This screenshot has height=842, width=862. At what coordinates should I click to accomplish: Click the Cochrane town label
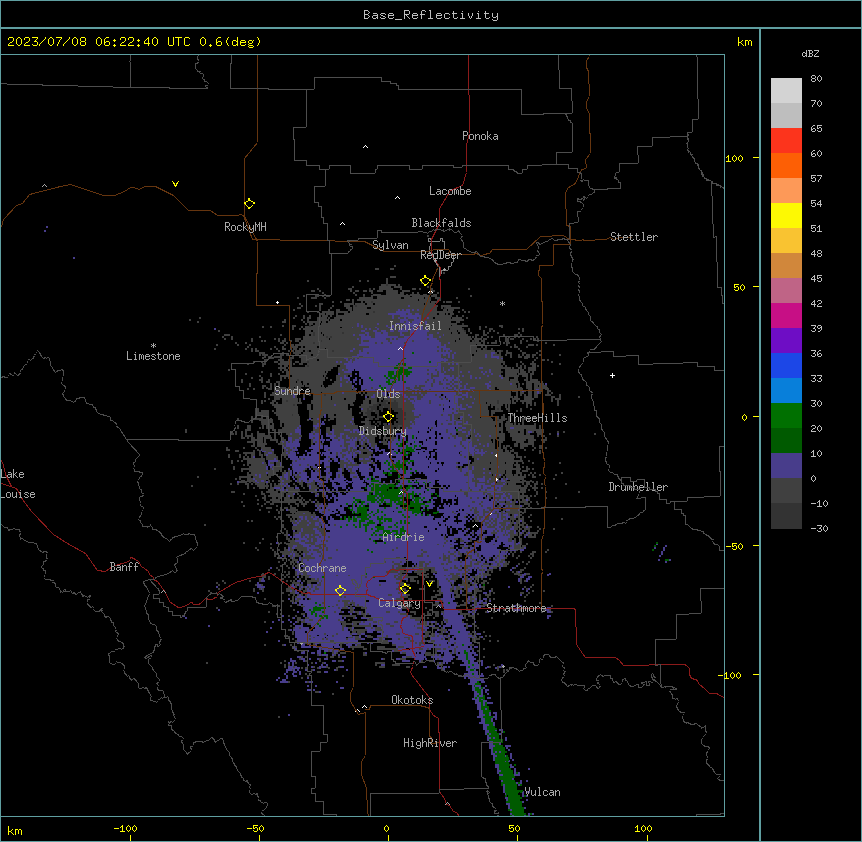(x=322, y=568)
